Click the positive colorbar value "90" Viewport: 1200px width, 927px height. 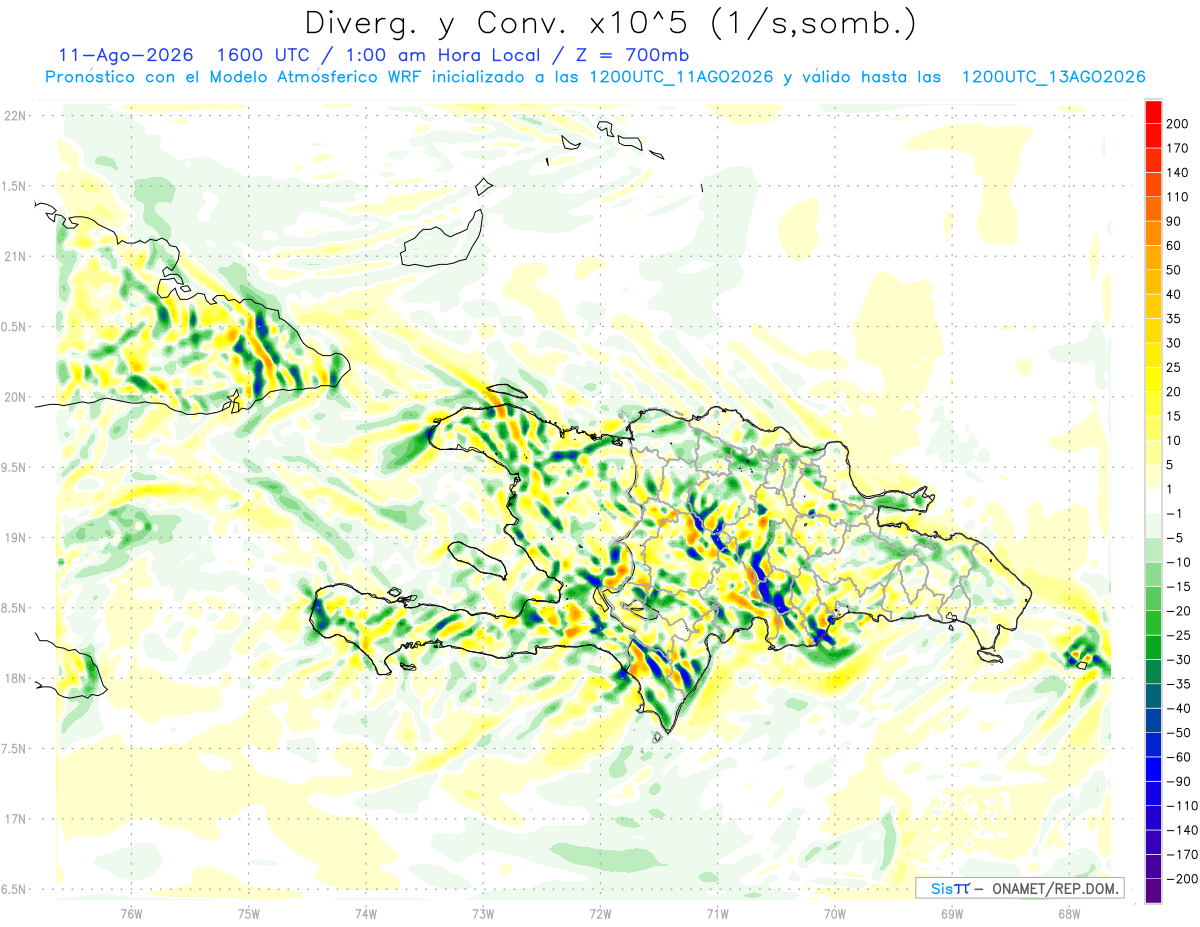1174,222
